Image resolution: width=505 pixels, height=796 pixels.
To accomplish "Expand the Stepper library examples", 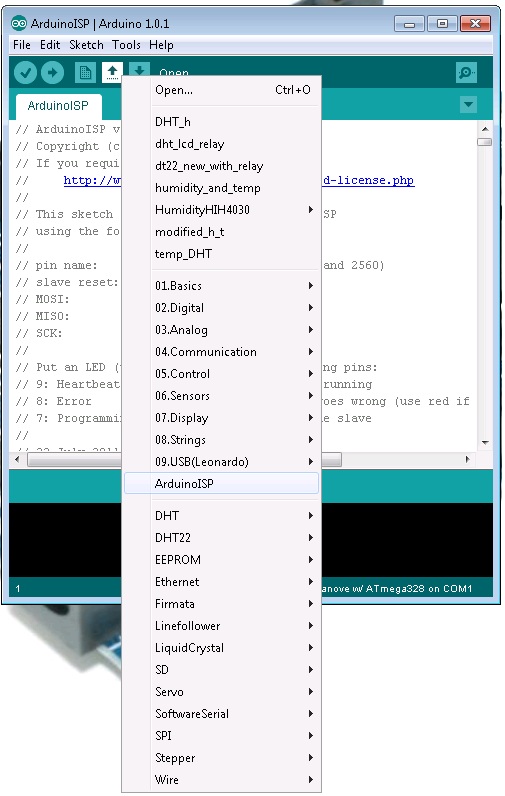I will tap(221, 758).
